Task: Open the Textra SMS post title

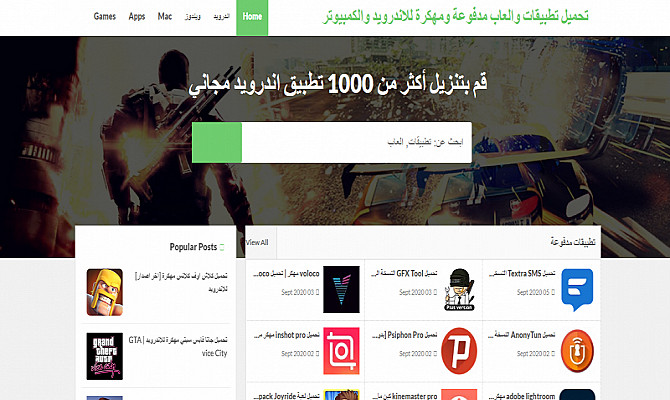Action: [x=522, y=274]
